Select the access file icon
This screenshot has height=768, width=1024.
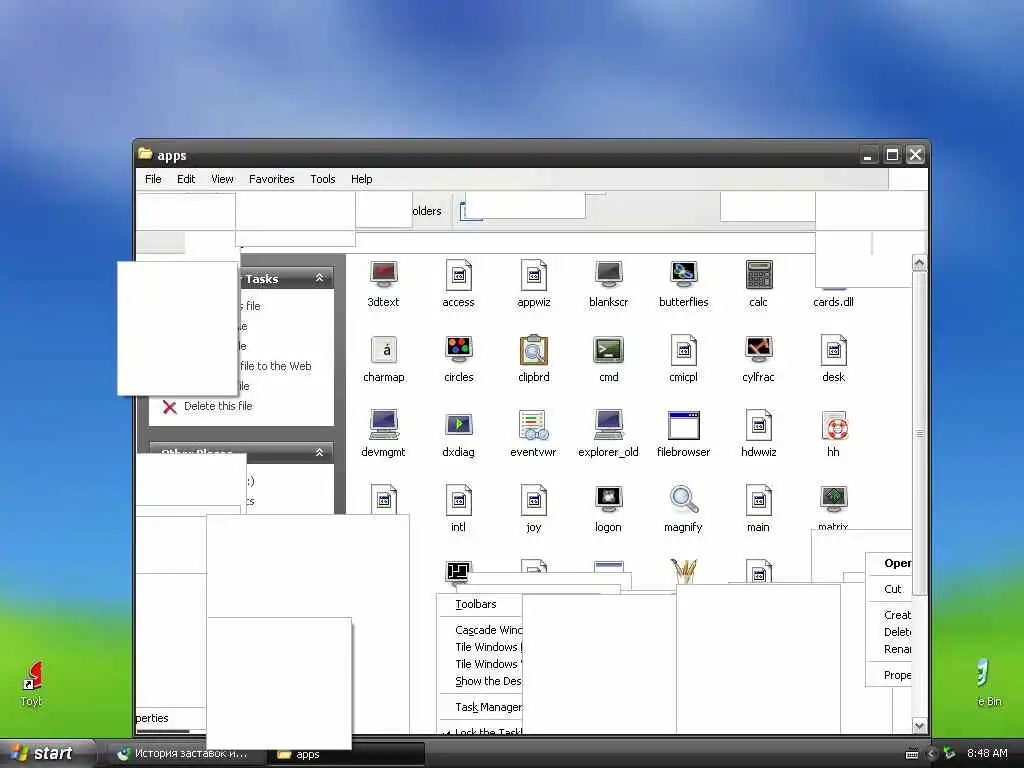[458, 274]
